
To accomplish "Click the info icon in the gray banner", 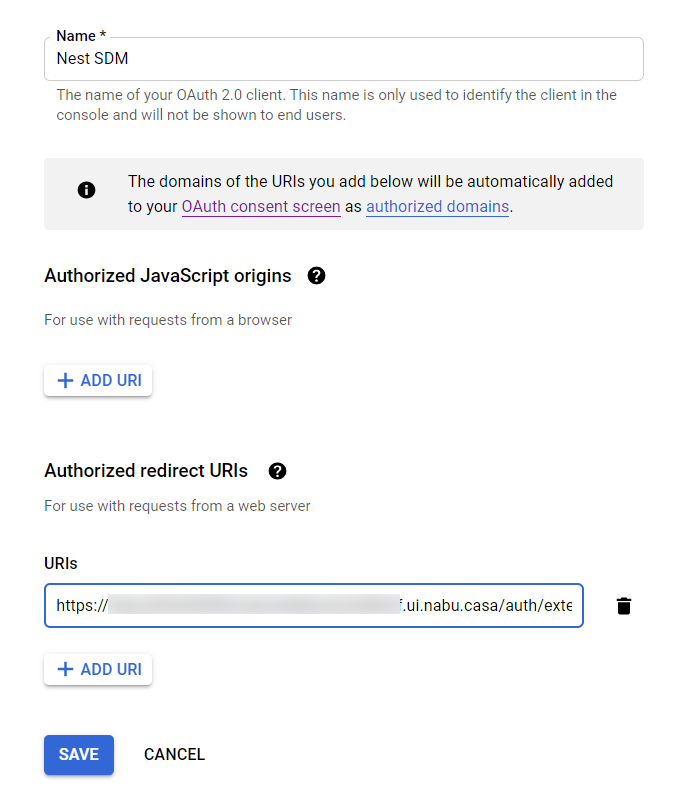I will click(x=87, y=189).
